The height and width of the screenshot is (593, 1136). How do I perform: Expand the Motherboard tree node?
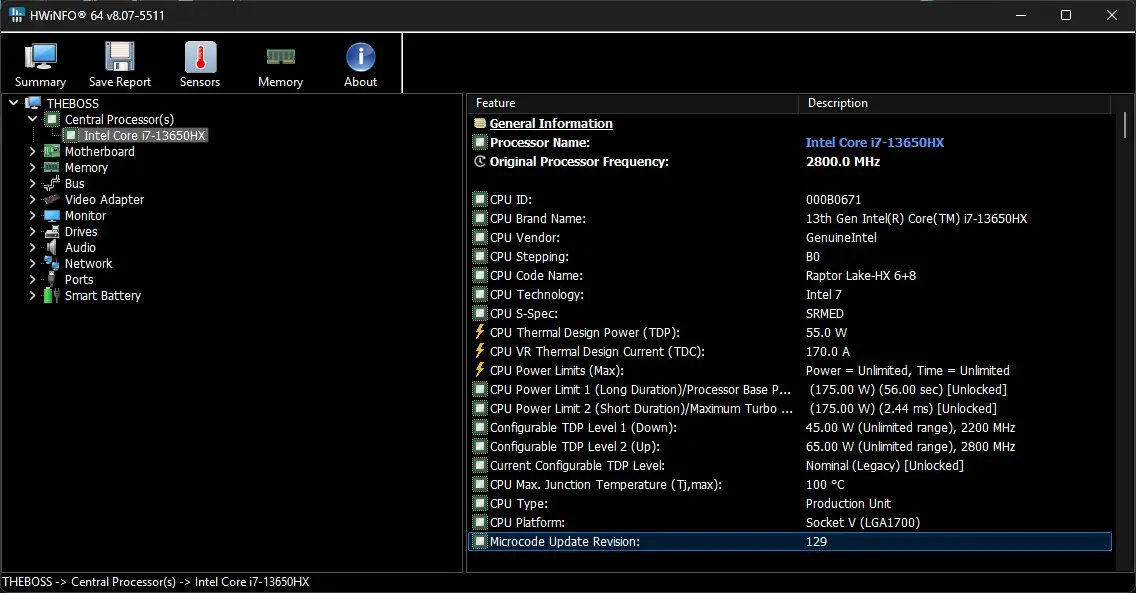[x=32, y=151]
